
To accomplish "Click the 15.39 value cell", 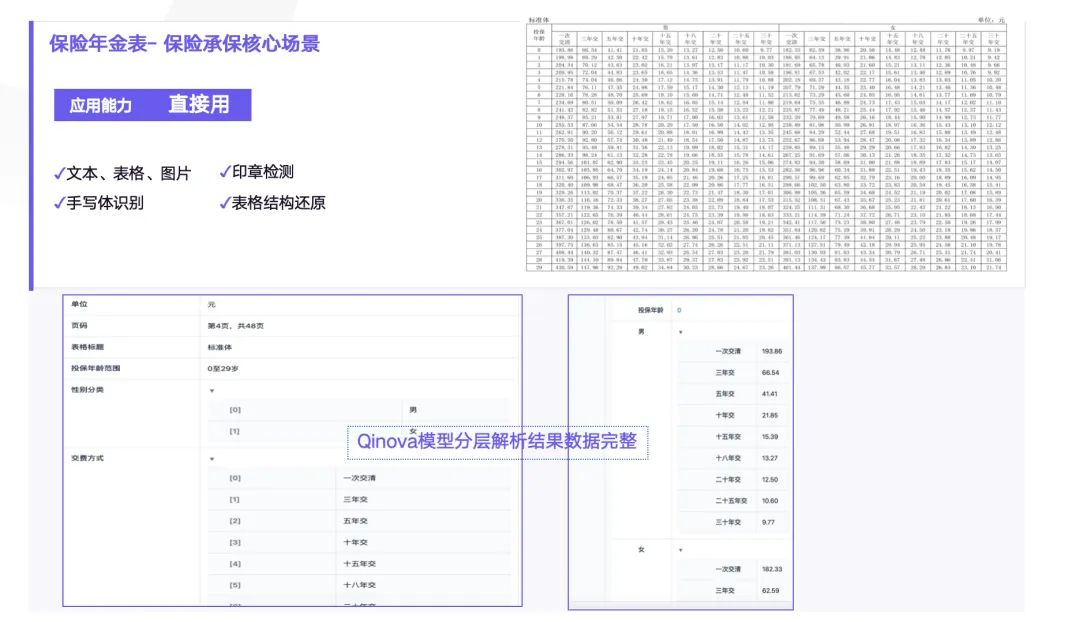I will point(769,437).
